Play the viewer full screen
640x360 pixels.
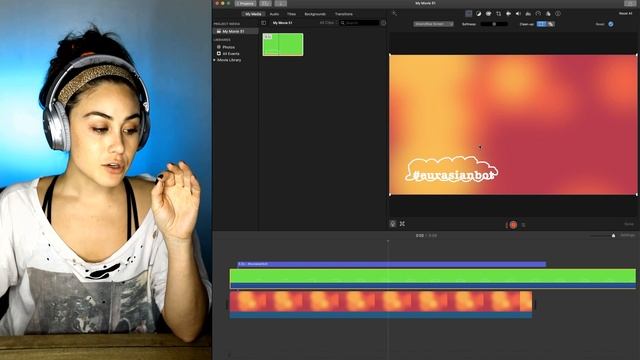[x=402, y=224]
